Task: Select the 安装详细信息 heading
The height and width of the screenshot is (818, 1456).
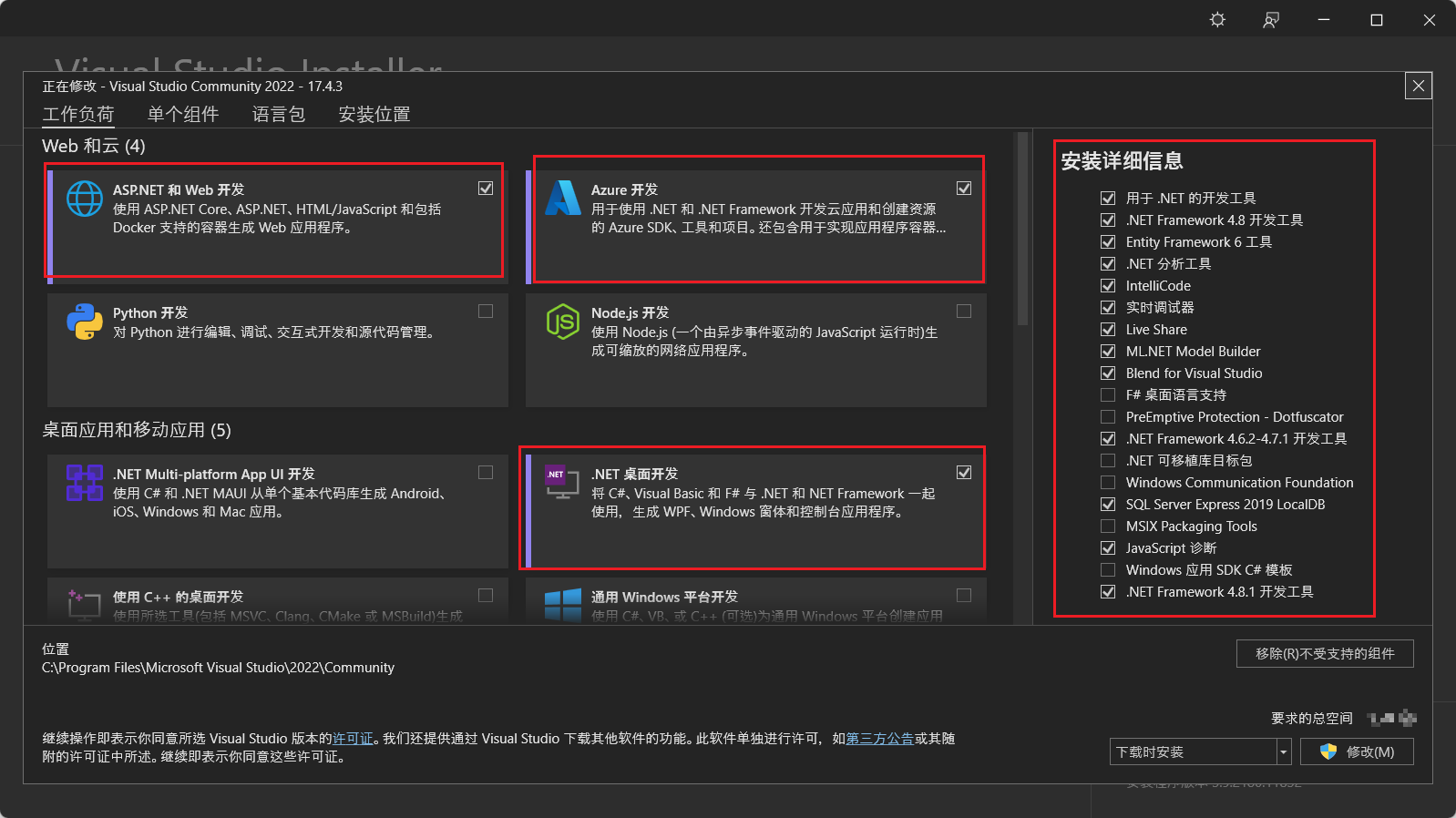Action: 1123,161
